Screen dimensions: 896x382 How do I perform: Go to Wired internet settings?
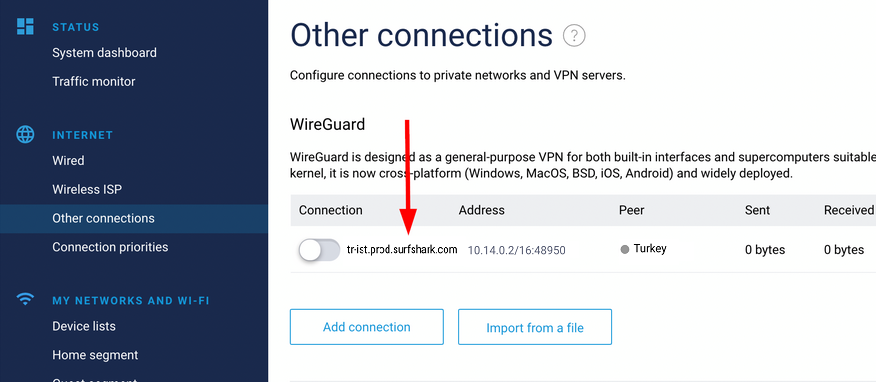click(x=68, y=161)
